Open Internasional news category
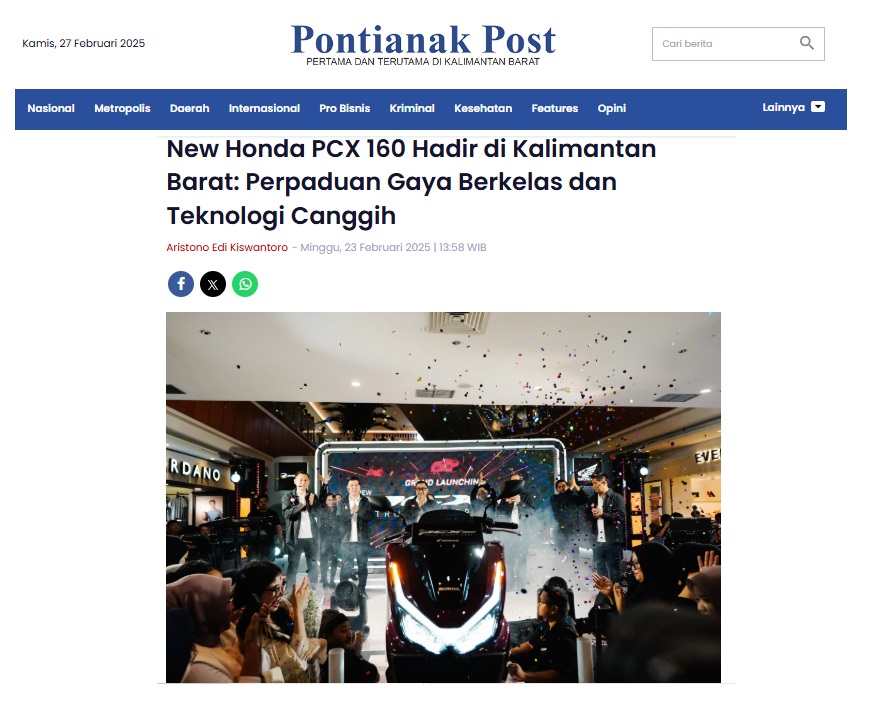The image size is (878, 711). pos(264,109)
